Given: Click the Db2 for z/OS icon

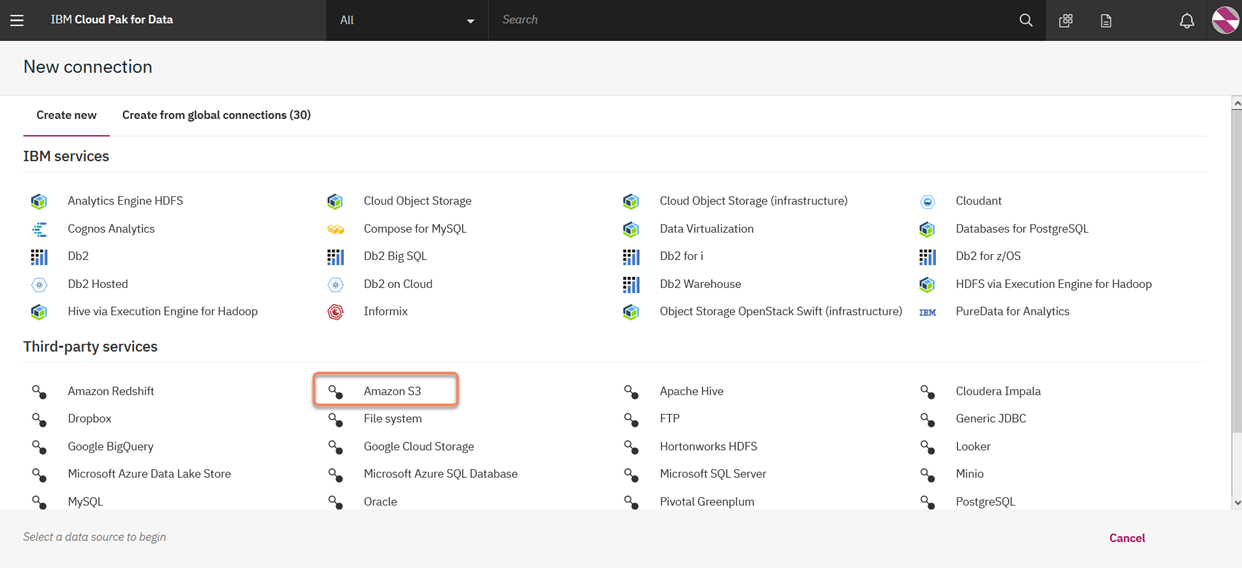Looking at the screenshot, I should pos(927,257).
